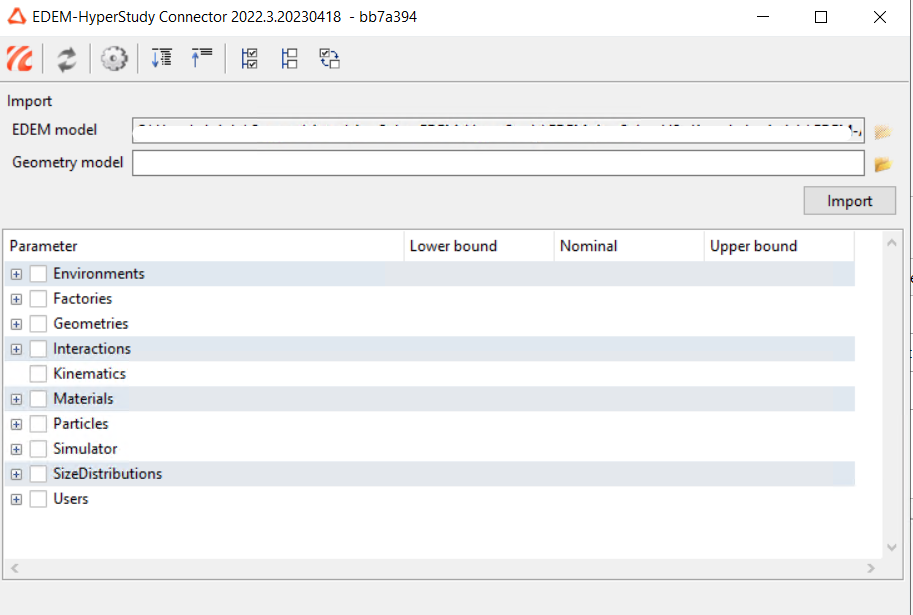Screen dimensions: 913x615
Task: Tick the Environments checkbox
Action: 38,274
